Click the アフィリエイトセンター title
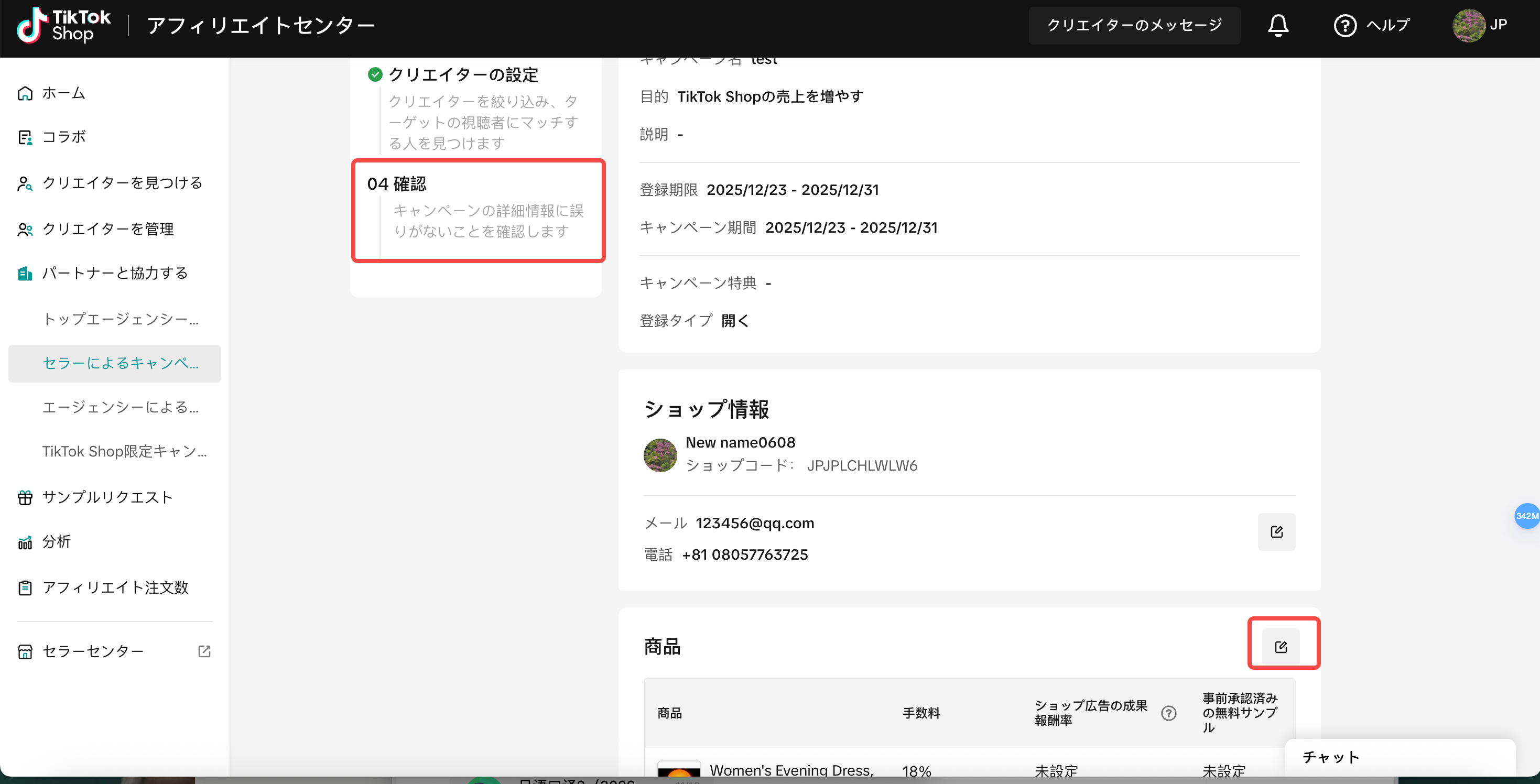Image resolution: width=1540 pixels, height=784 pixels. pyautogui.click(x=261, y=25)
